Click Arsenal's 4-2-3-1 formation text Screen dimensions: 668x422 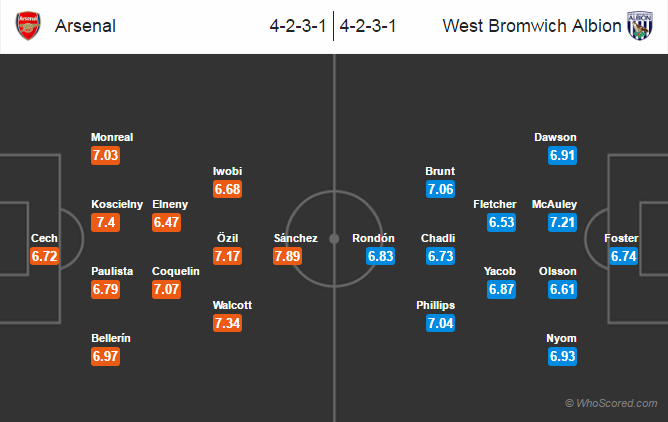298,26
